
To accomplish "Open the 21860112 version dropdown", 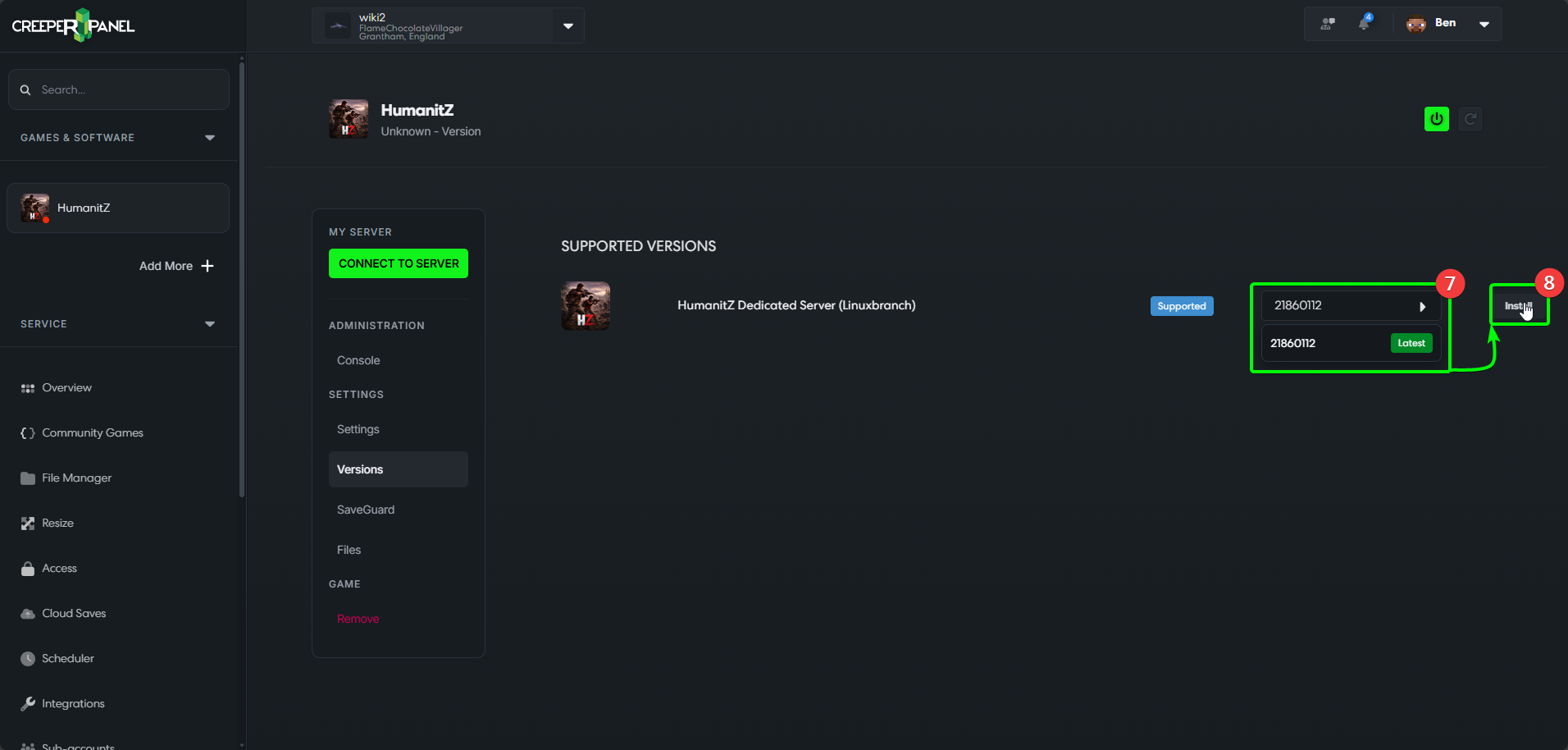I will pyautogui.click(x=1350, y=306).
